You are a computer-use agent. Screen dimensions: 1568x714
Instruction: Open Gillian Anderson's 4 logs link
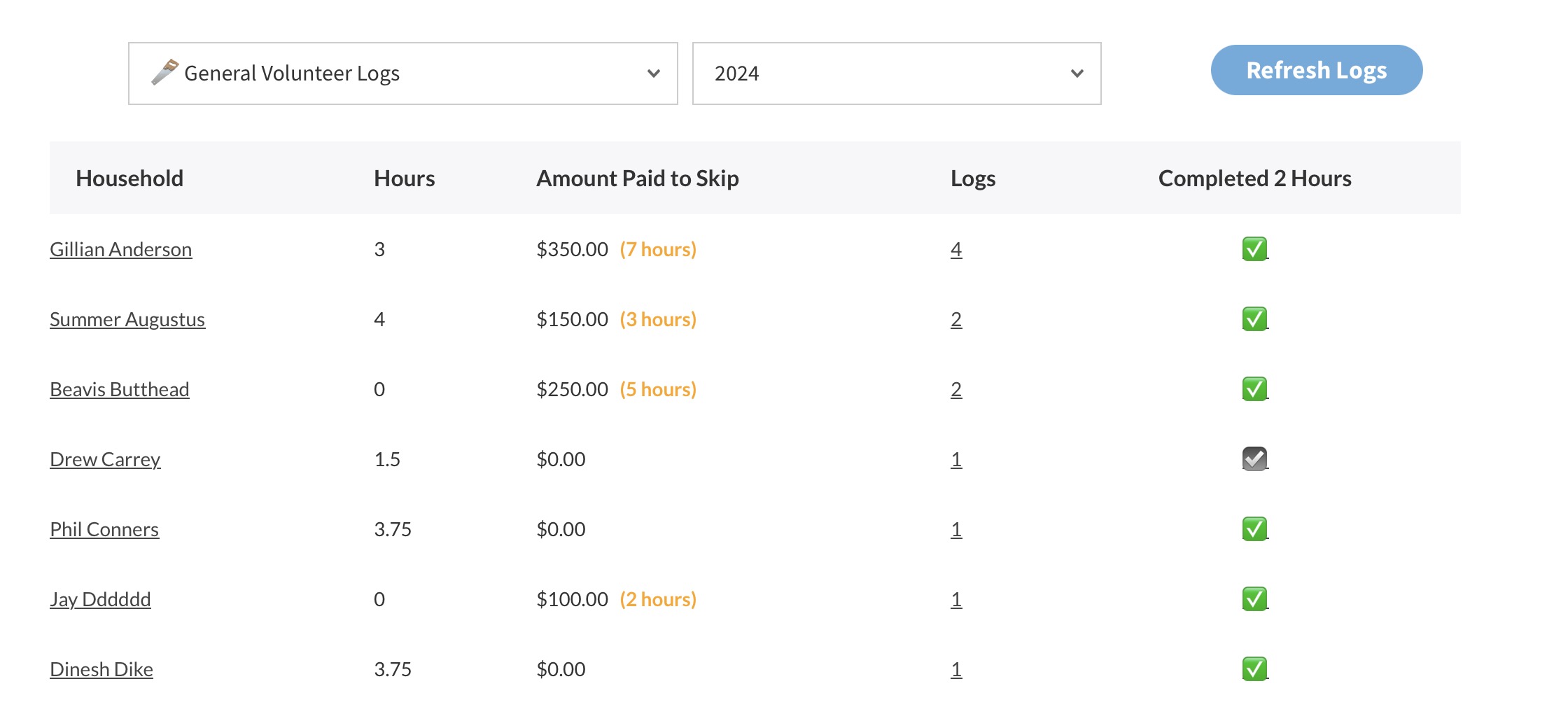(x=956, y=250)
